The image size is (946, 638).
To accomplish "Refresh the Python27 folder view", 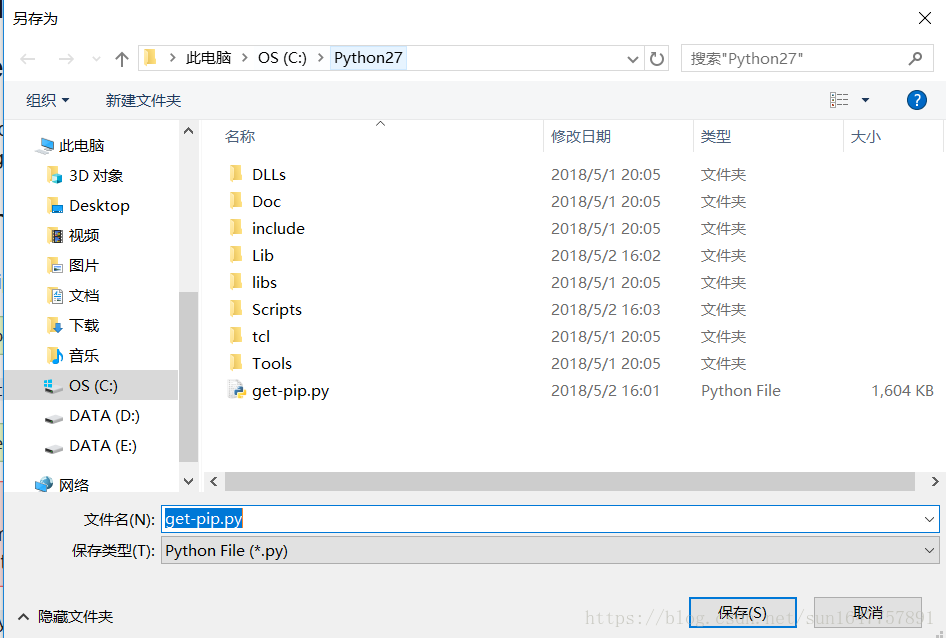I will click(x=657, y=58).
